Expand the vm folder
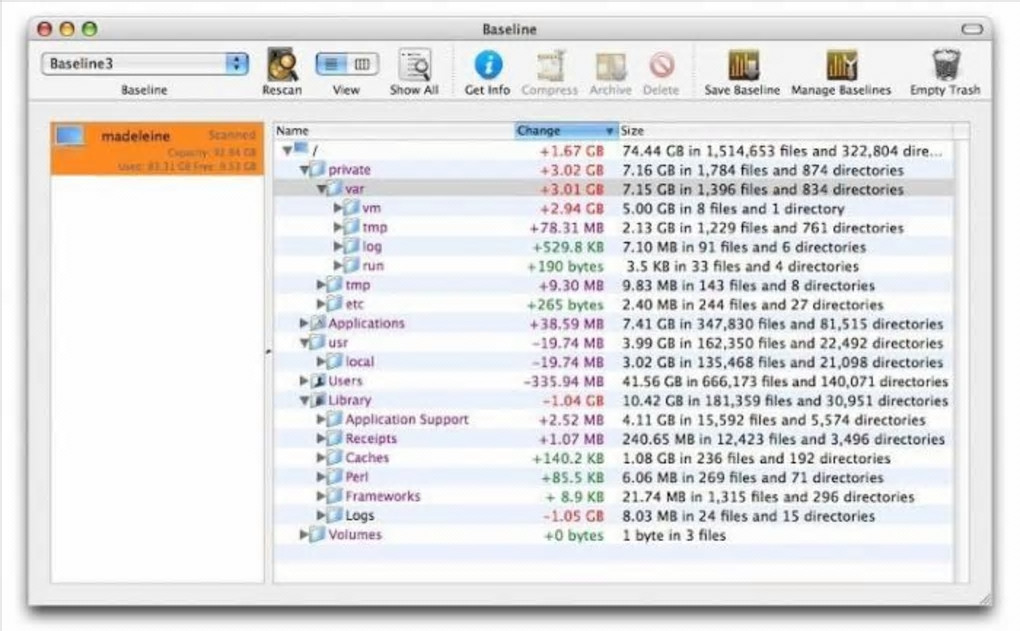This screenshot has width=1020, height=631. (x=338, y=208)
